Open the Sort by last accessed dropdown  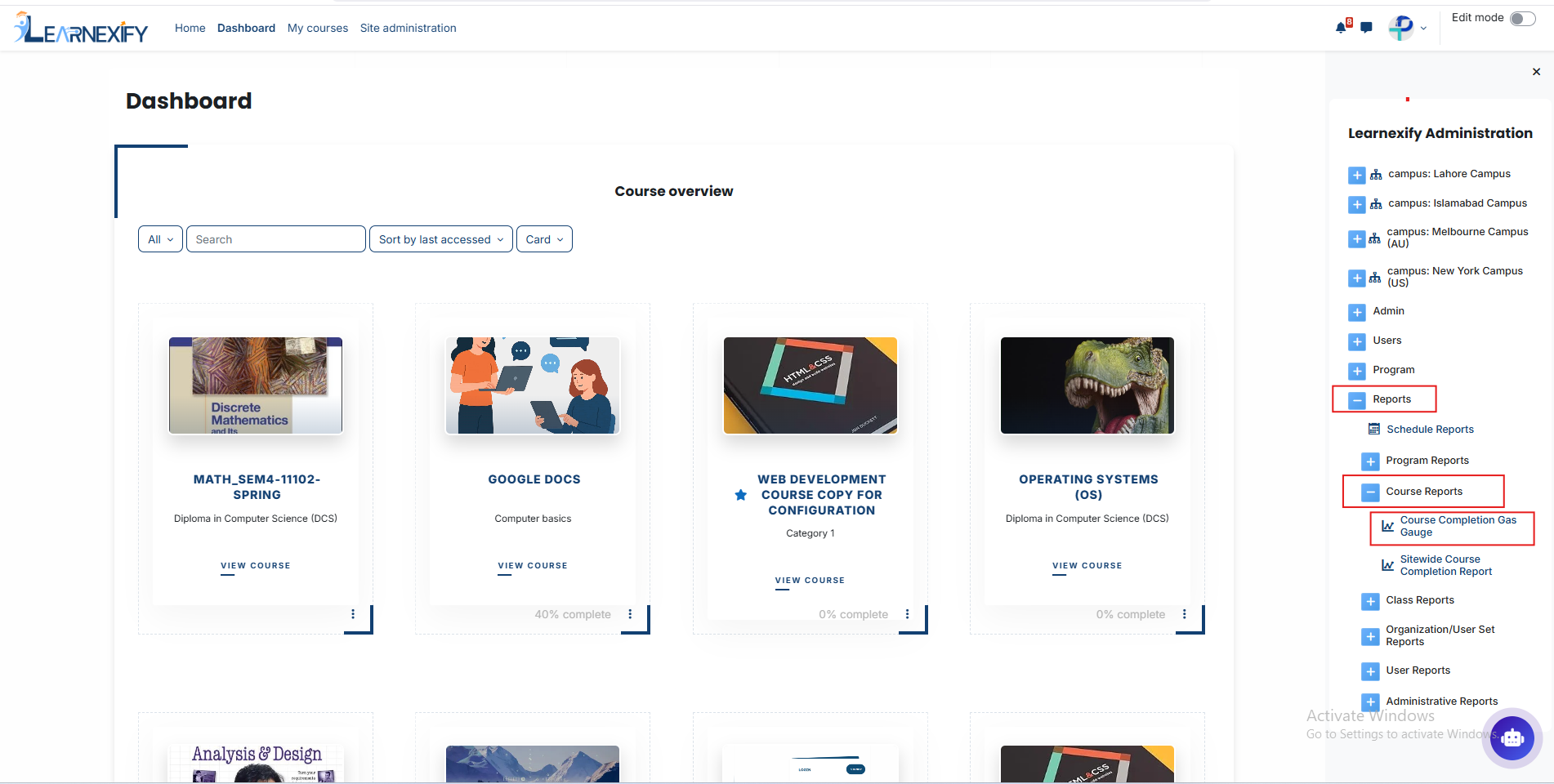pyautogui.click(x=441, y=239)
